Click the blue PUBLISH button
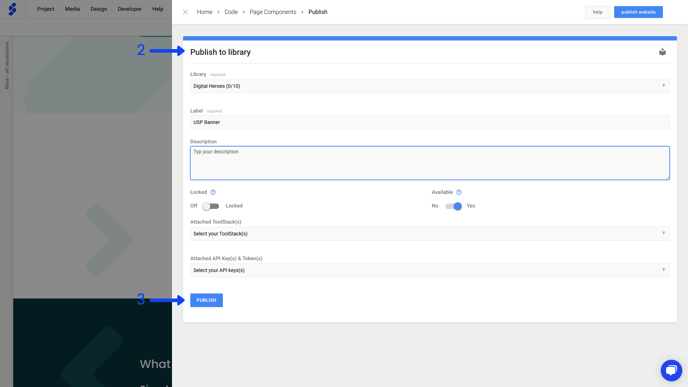Viewport: 688px width, 387px height. pyautogui.click(x=206, y=300)
